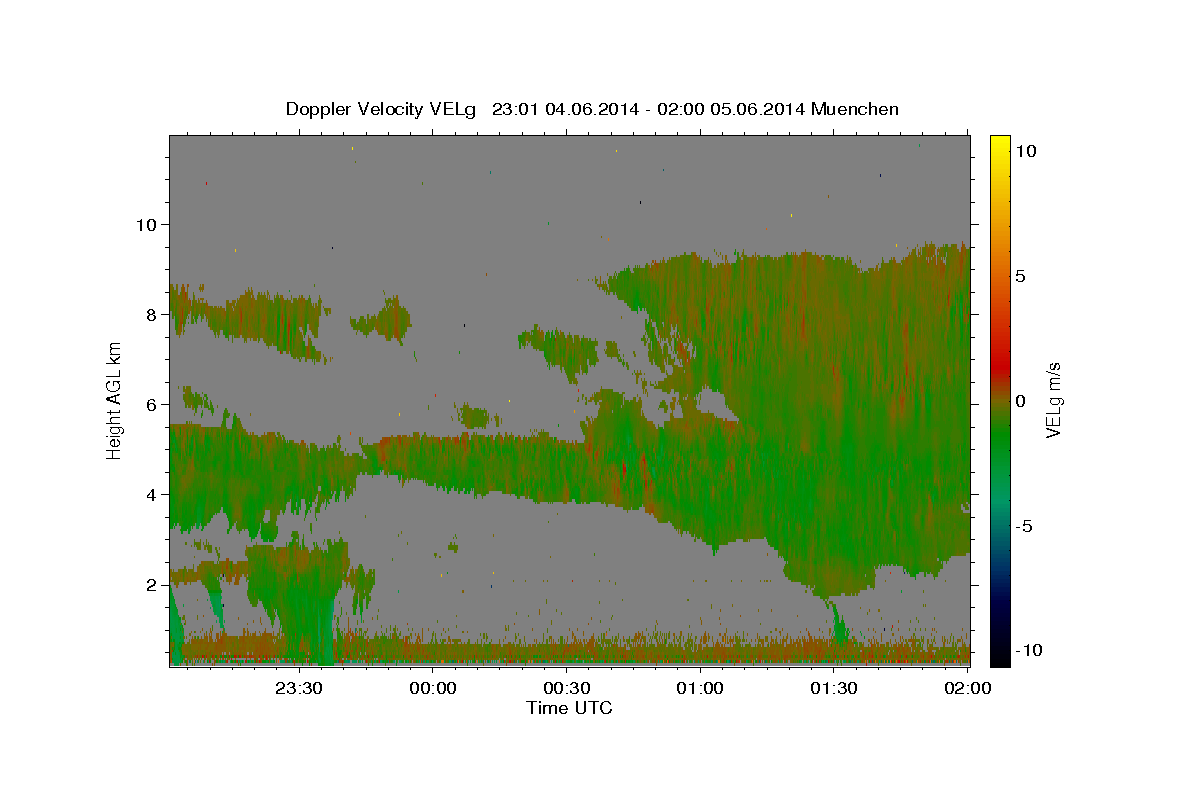Click the 23:30 time tick label

coord(299,688)
